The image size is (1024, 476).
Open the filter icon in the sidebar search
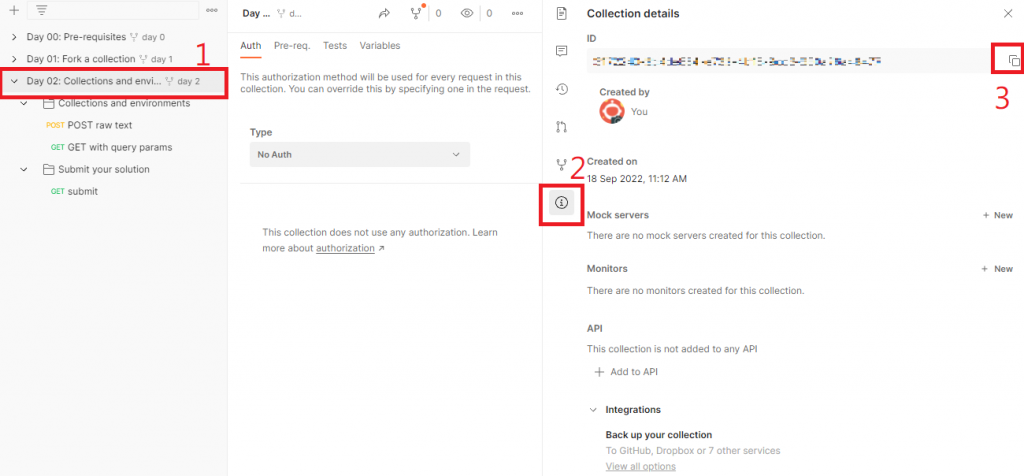click(x=42, y=10)
